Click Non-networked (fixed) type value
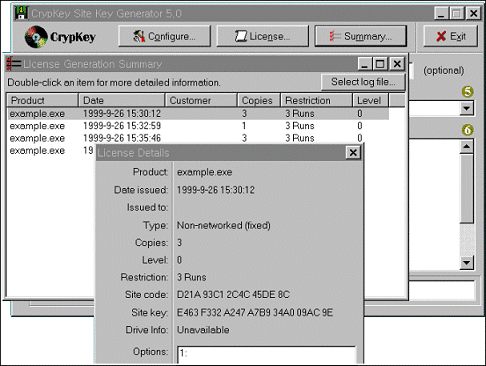 pos(224,226)
